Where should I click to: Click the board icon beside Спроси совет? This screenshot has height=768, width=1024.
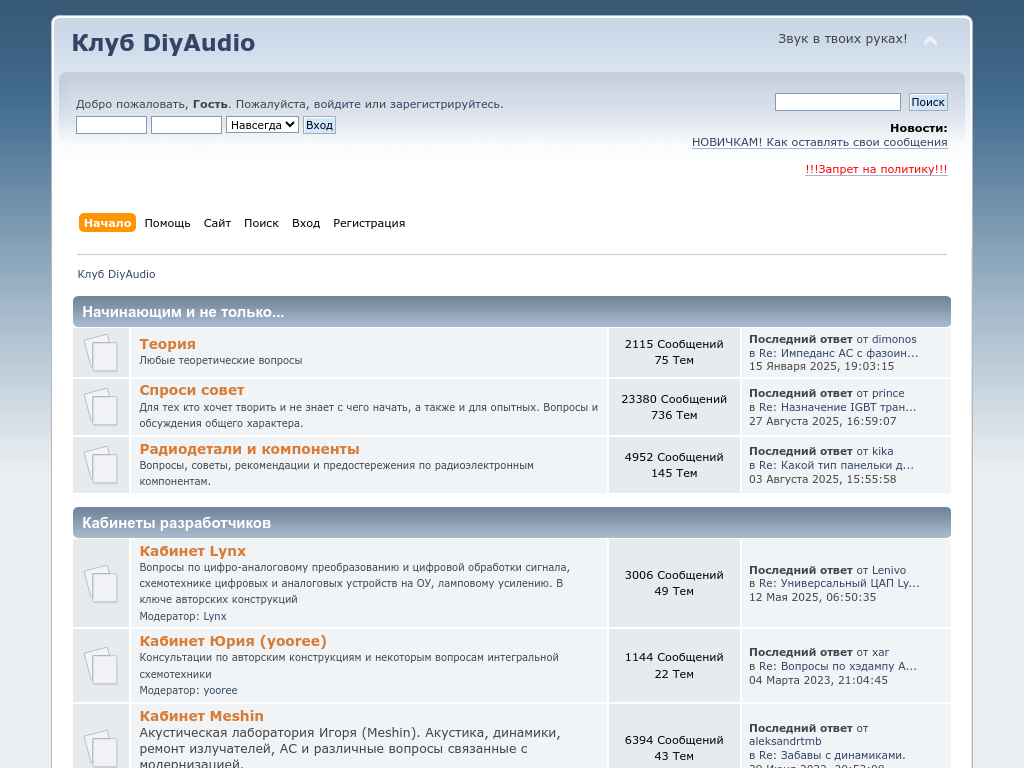click(101, 407)
